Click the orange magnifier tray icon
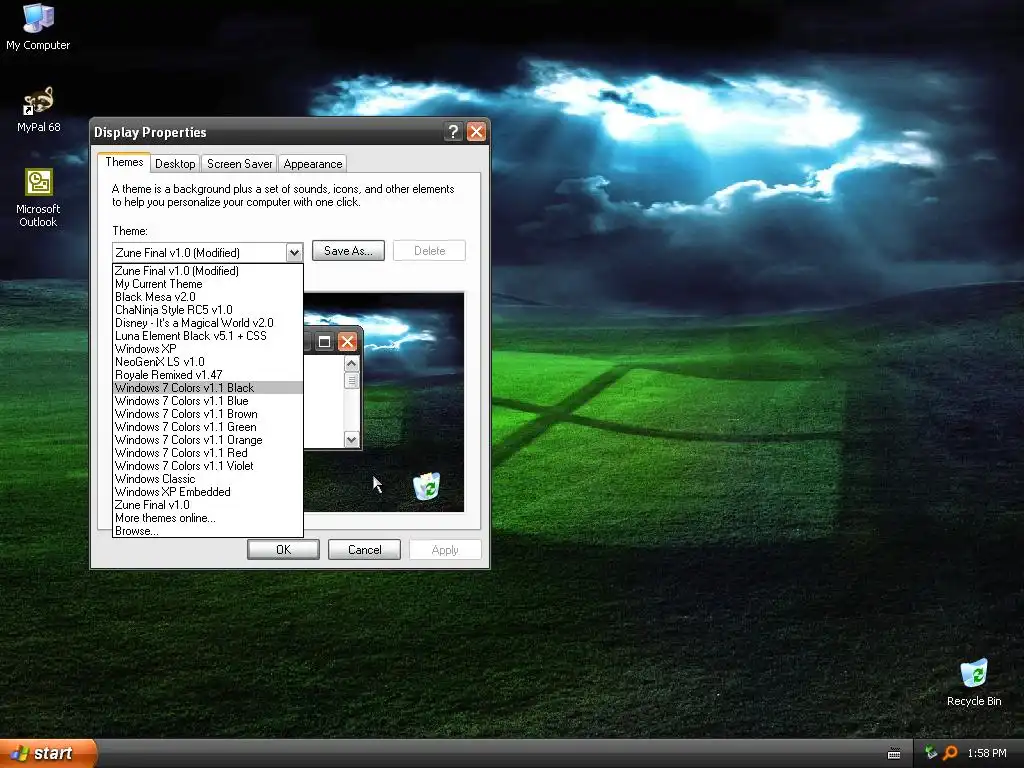The image size is (1024, 768). pos(950,753)
